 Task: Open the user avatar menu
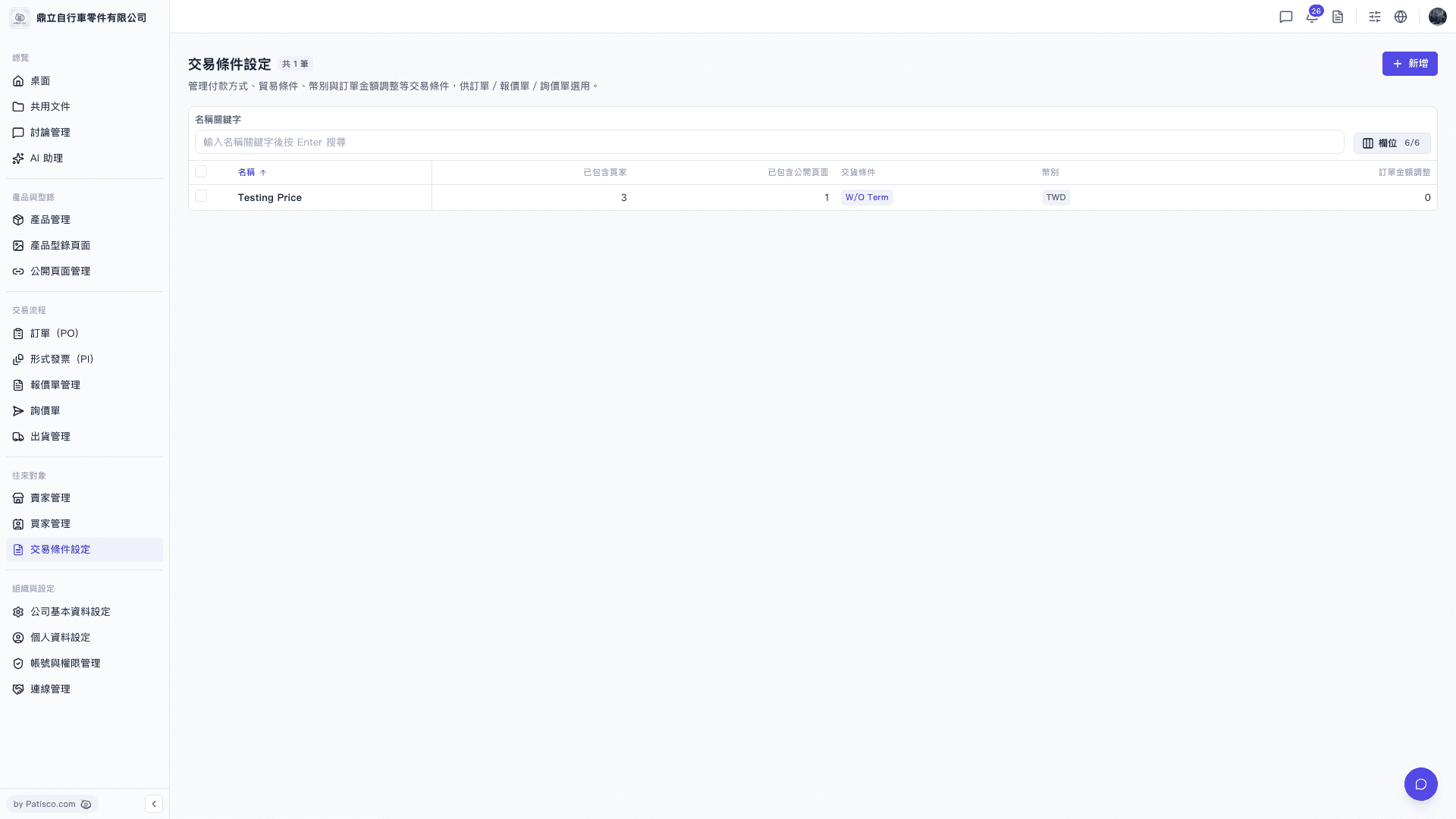(x=1437, y=17)
